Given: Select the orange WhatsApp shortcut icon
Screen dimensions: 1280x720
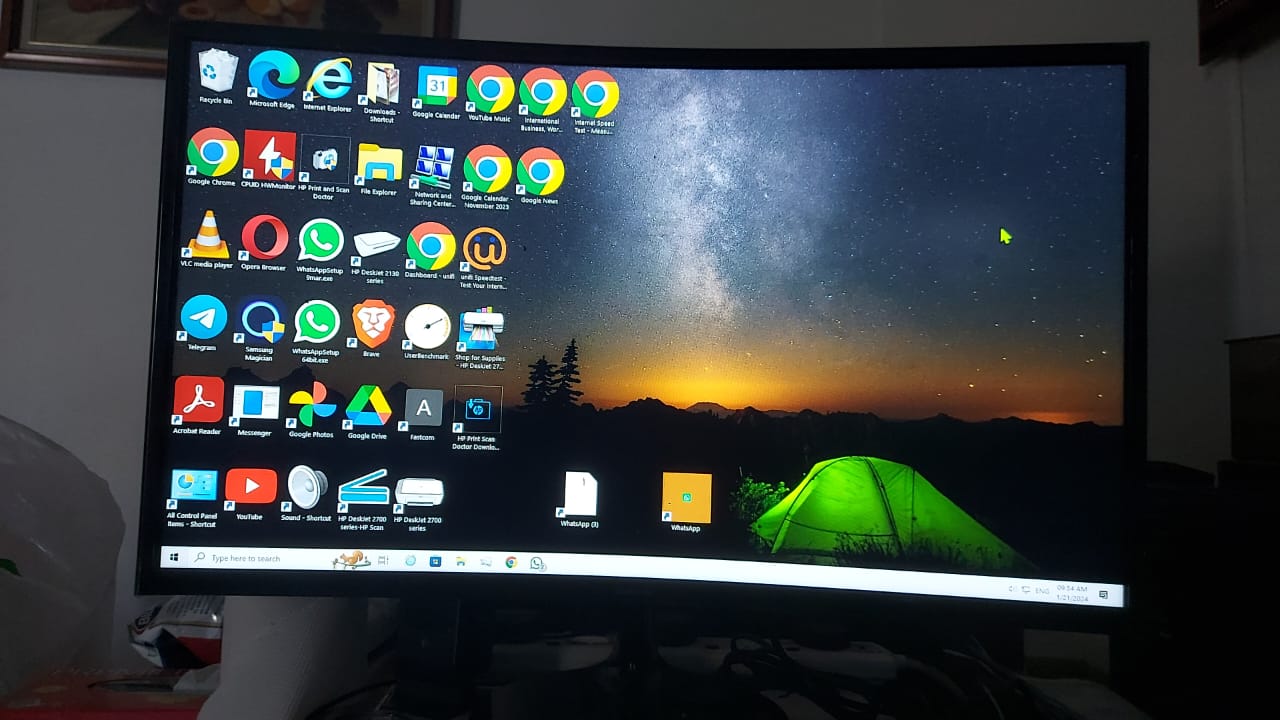Looking at the screenshot, I should 687,502.
